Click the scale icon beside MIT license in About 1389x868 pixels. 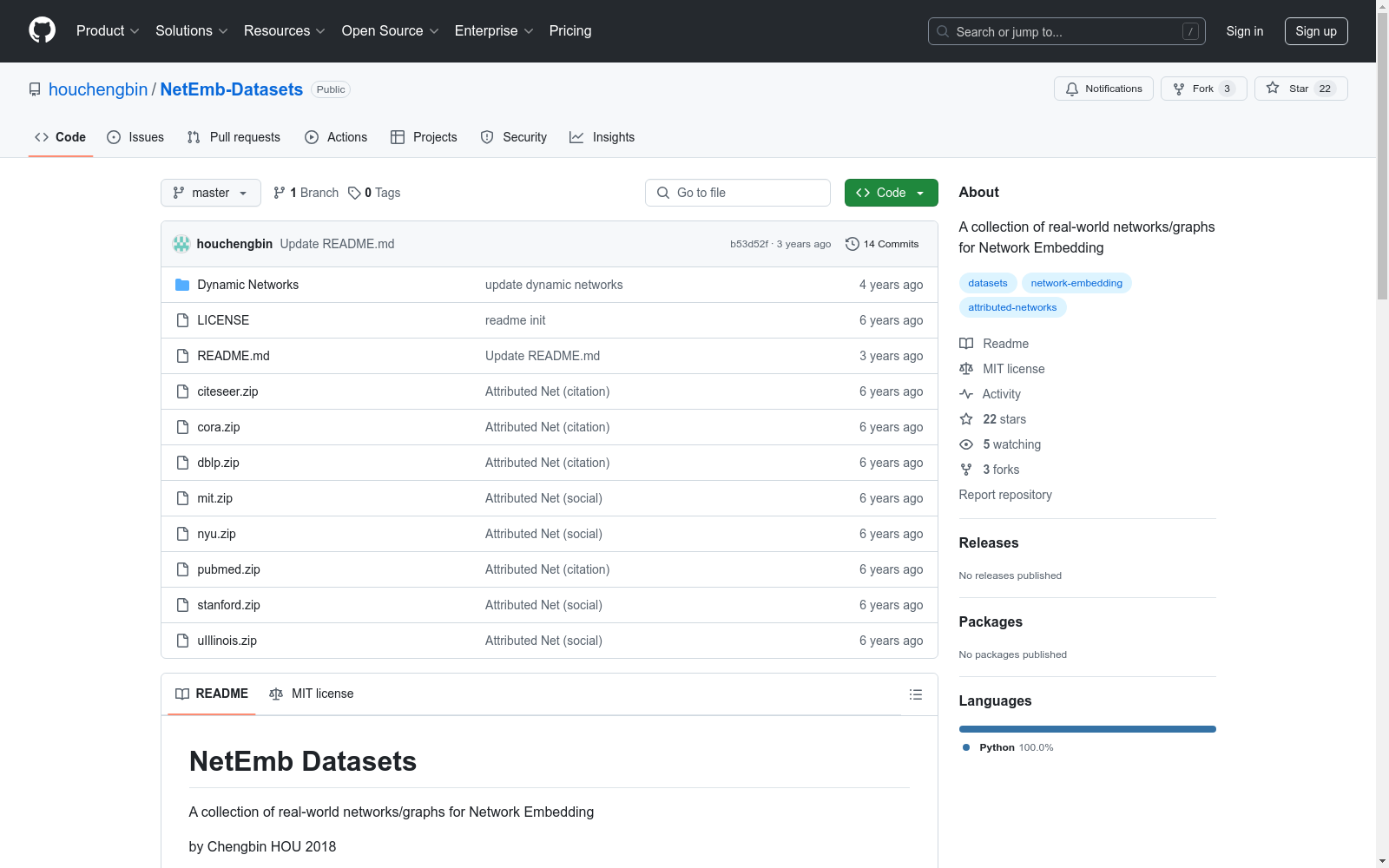click(x=966, y=369)
